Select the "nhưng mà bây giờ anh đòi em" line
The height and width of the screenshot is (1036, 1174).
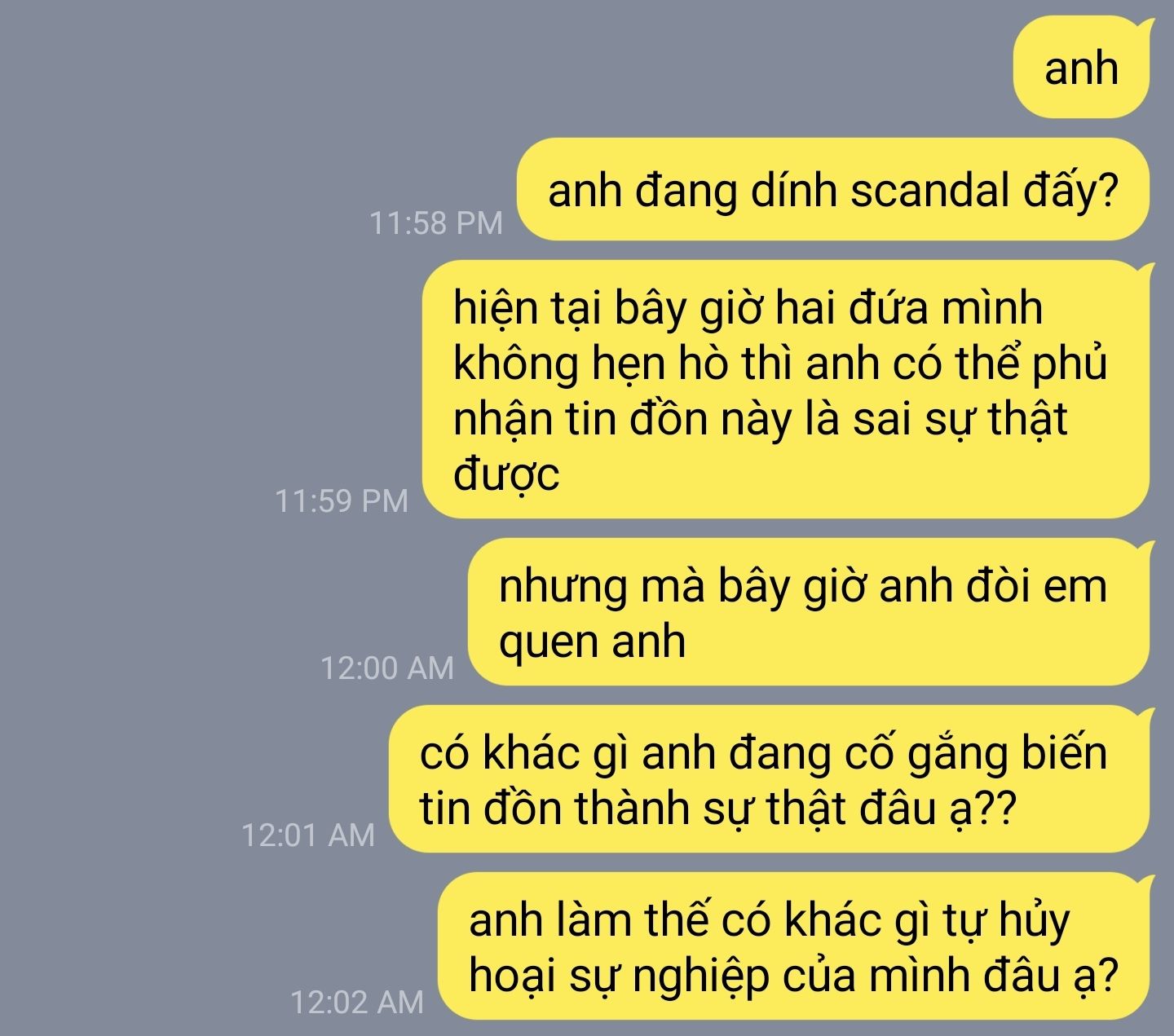tap(803, 587)
